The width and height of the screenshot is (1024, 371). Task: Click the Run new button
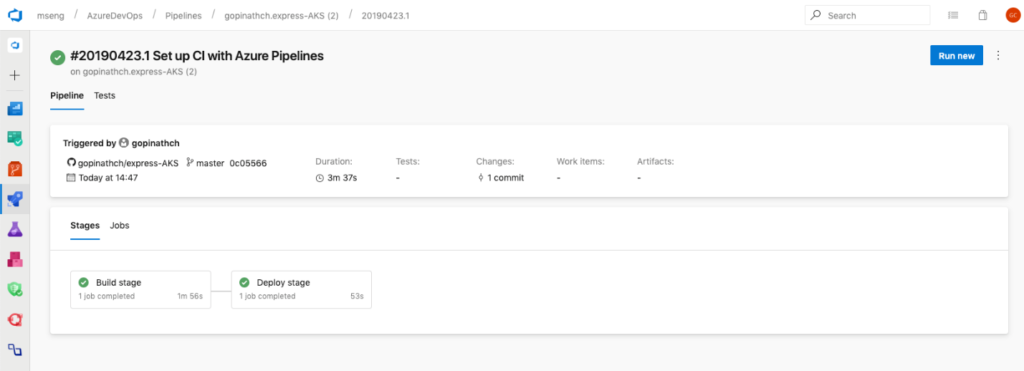point(956,56)
